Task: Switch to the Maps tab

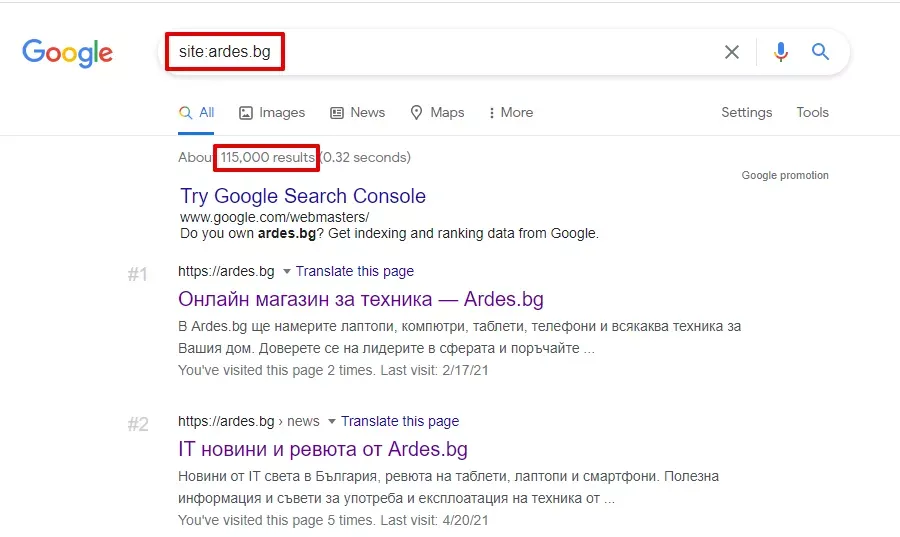Action: coord(437,112)
